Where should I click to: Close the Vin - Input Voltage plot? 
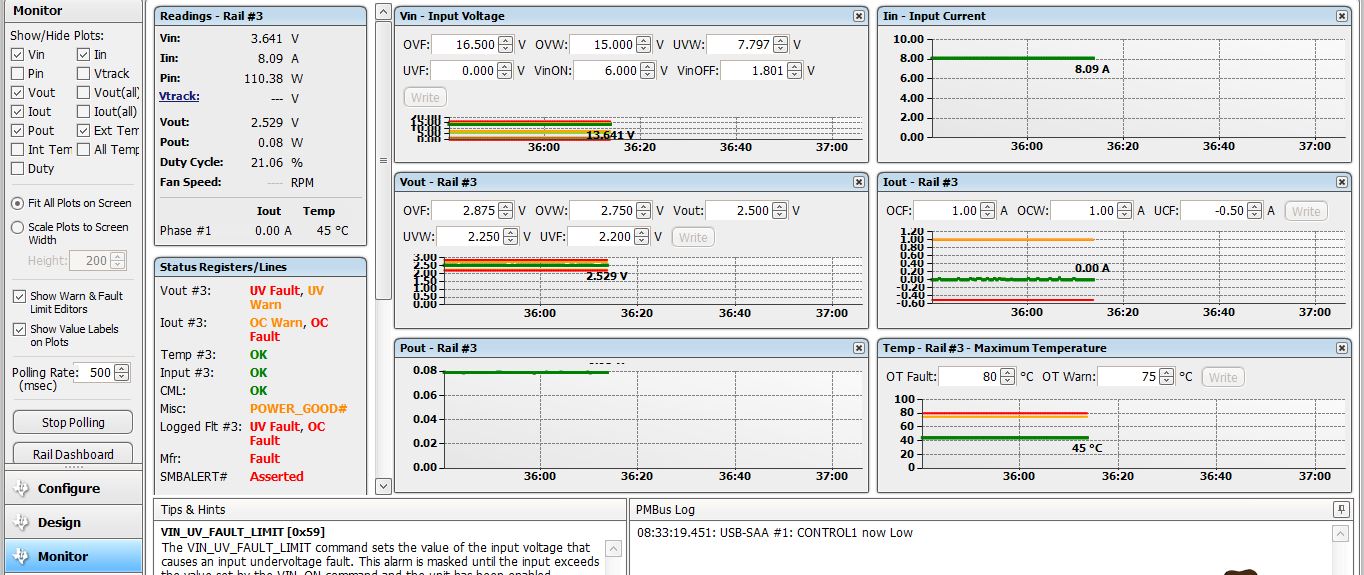[x=859, y=16]
